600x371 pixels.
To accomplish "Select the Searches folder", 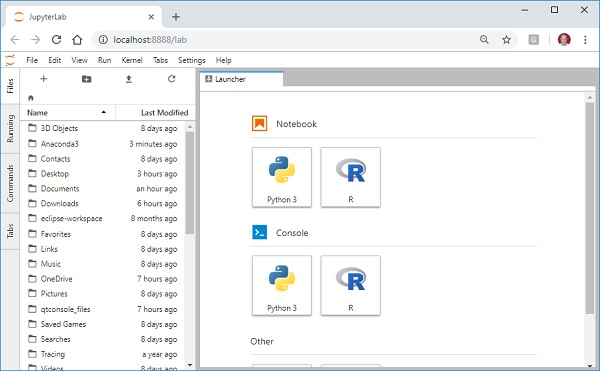I will pos(103,339).
